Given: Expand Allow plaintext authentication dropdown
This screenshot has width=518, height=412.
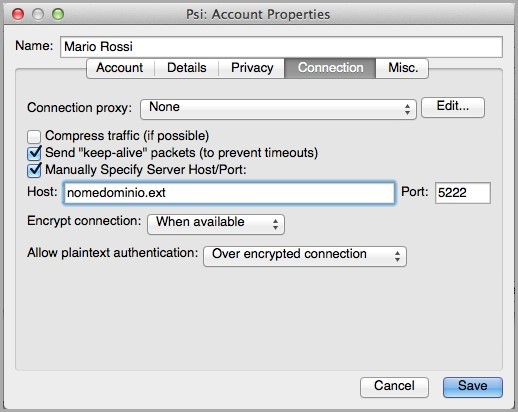Looking at the screenshot, I should point(305,256).
